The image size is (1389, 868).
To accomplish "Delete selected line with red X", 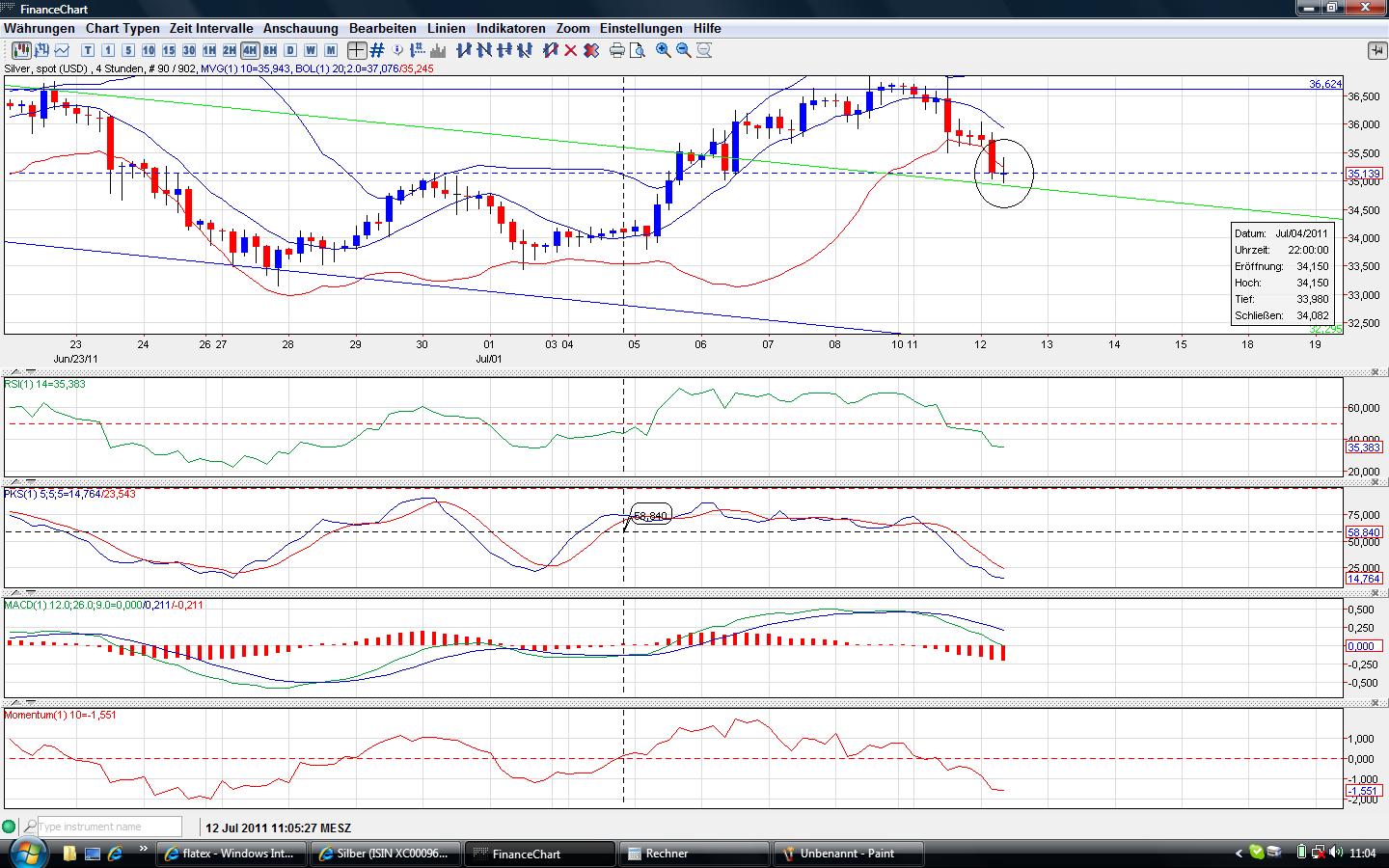I will coord(571,50).
